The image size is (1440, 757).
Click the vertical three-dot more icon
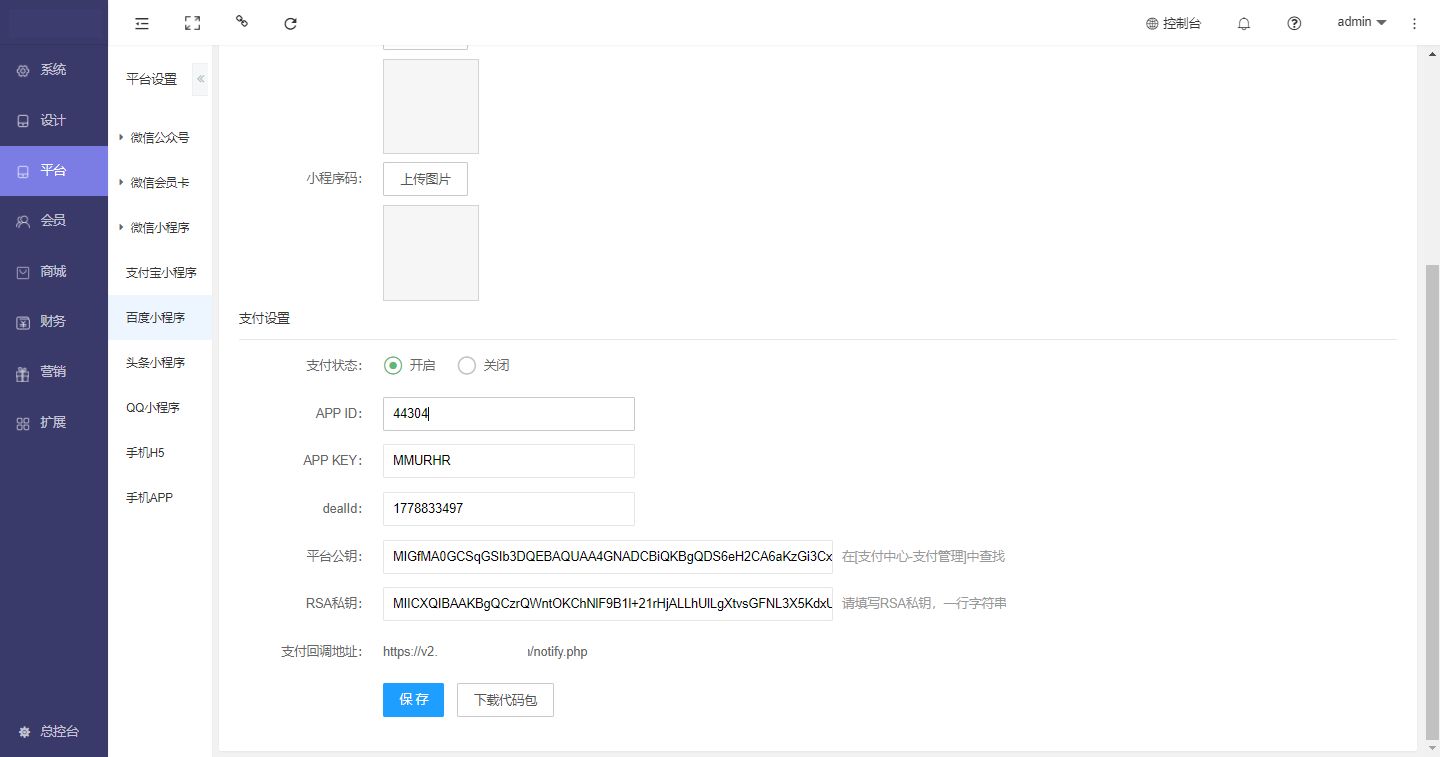pos(1414,23)
